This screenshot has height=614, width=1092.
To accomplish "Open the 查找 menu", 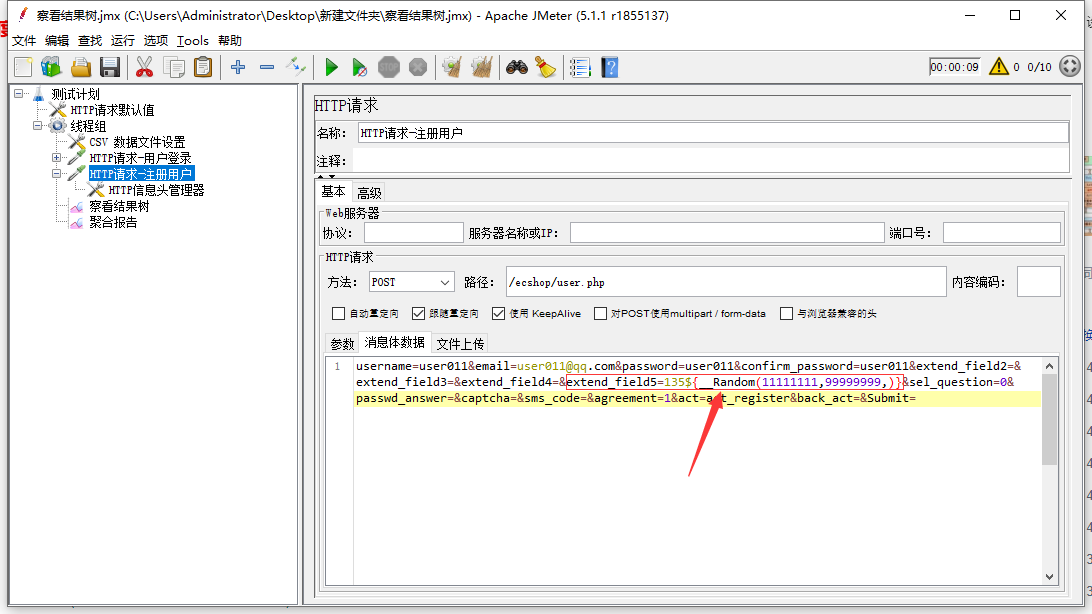I will coord(90,40).
